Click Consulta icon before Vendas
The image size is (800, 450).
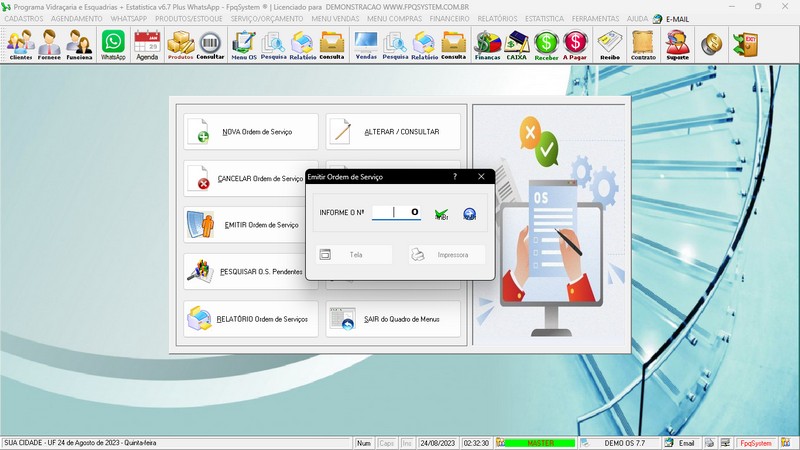[332, 45]
